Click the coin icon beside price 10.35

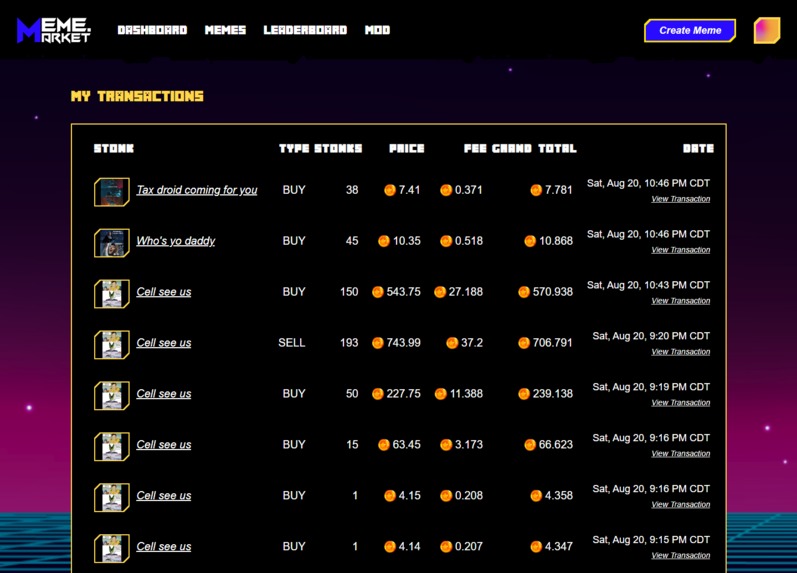coord(384,241)
